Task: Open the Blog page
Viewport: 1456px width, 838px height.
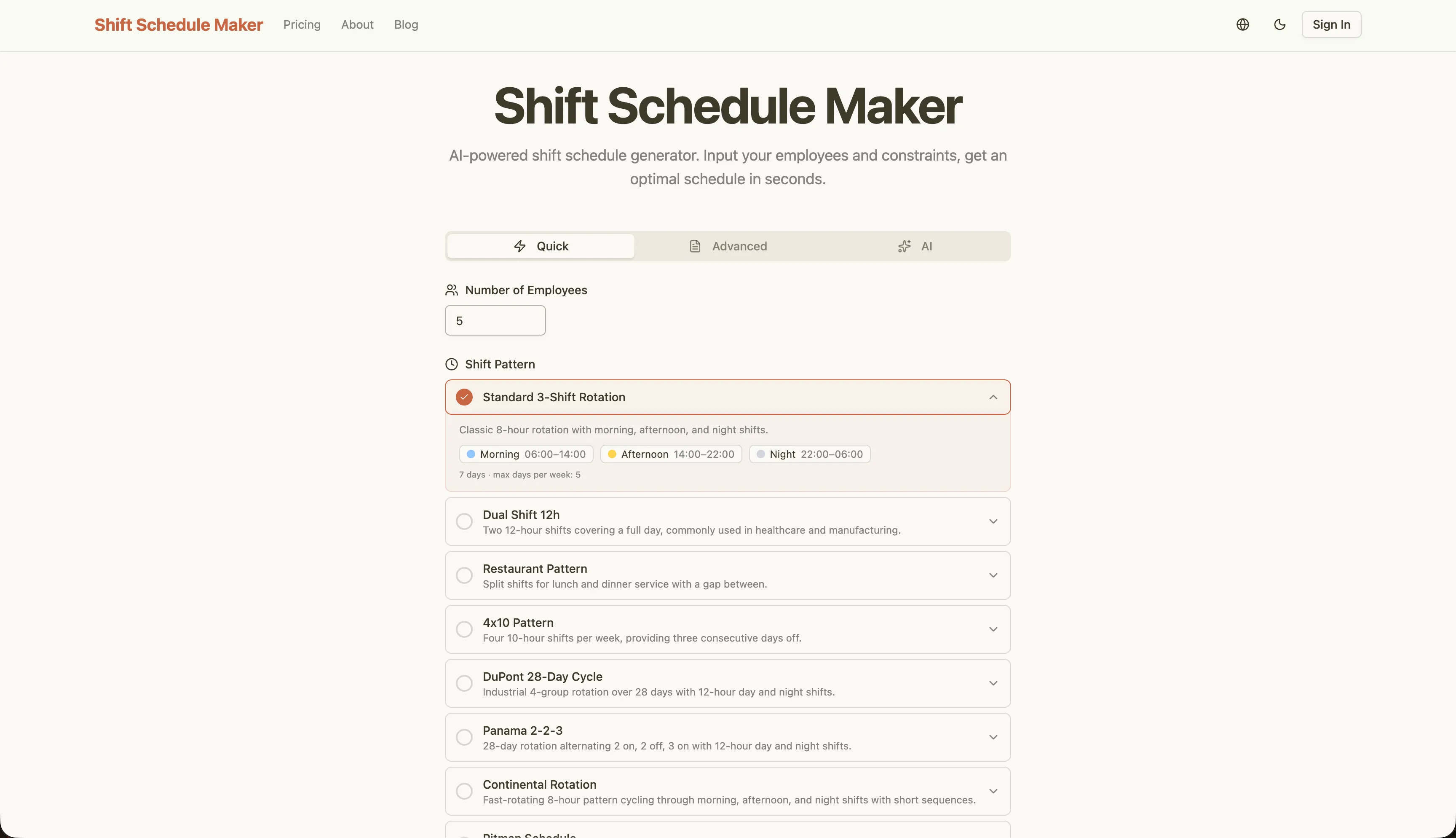Action: (x=406, y=24)
